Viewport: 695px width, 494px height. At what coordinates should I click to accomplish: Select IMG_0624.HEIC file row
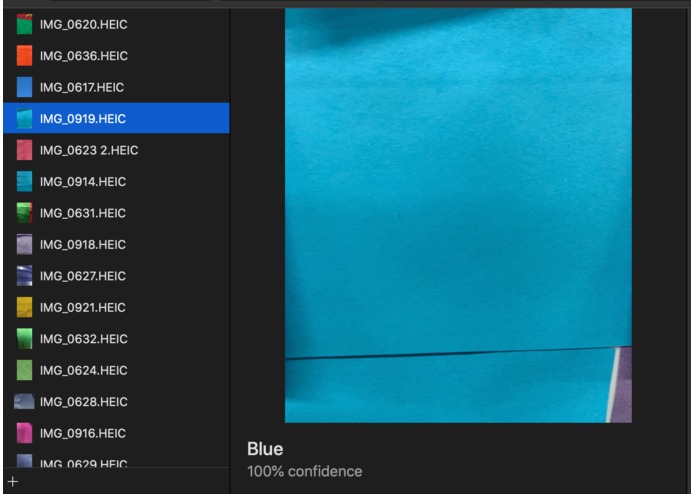click(117, 370)
